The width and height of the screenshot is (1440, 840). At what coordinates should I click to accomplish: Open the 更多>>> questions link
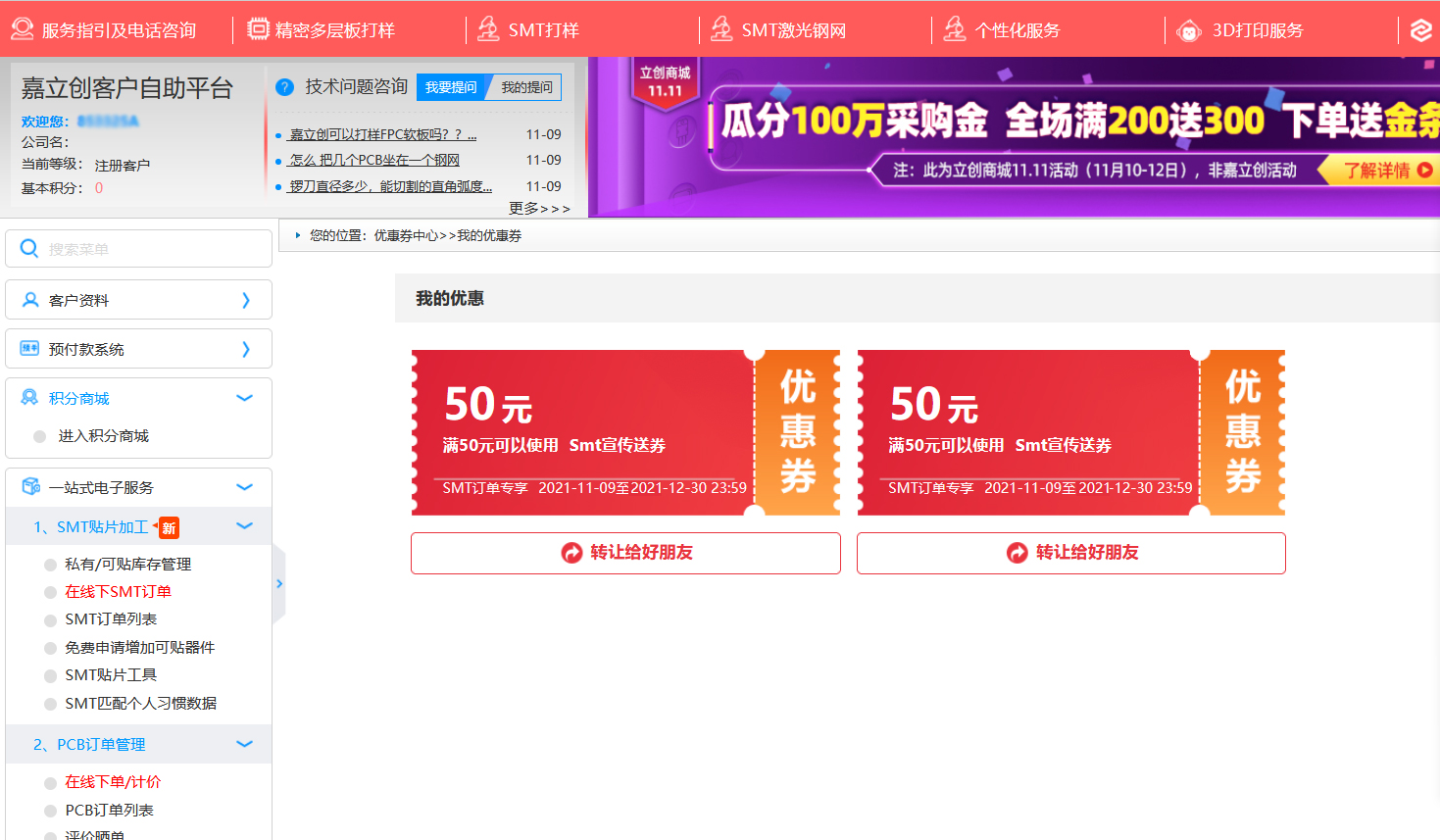coord(539,208)
